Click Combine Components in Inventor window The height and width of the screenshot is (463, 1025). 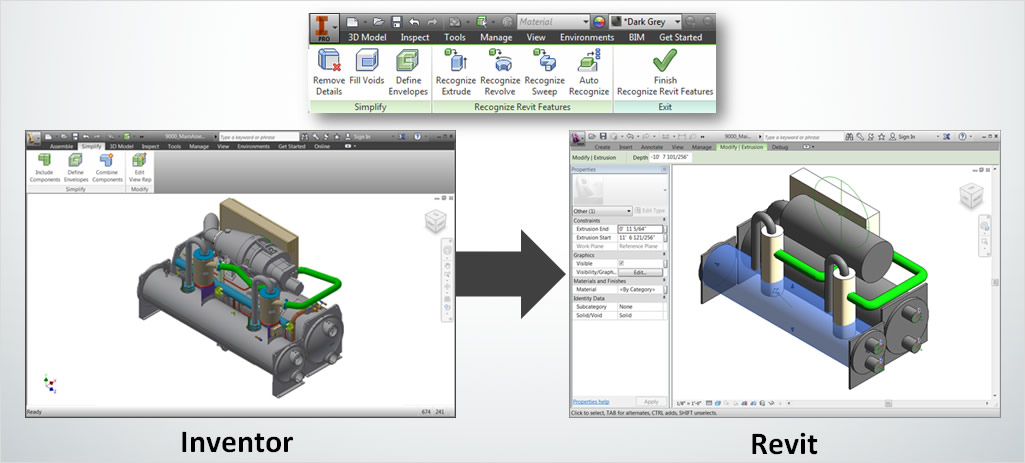click(107, 167)
